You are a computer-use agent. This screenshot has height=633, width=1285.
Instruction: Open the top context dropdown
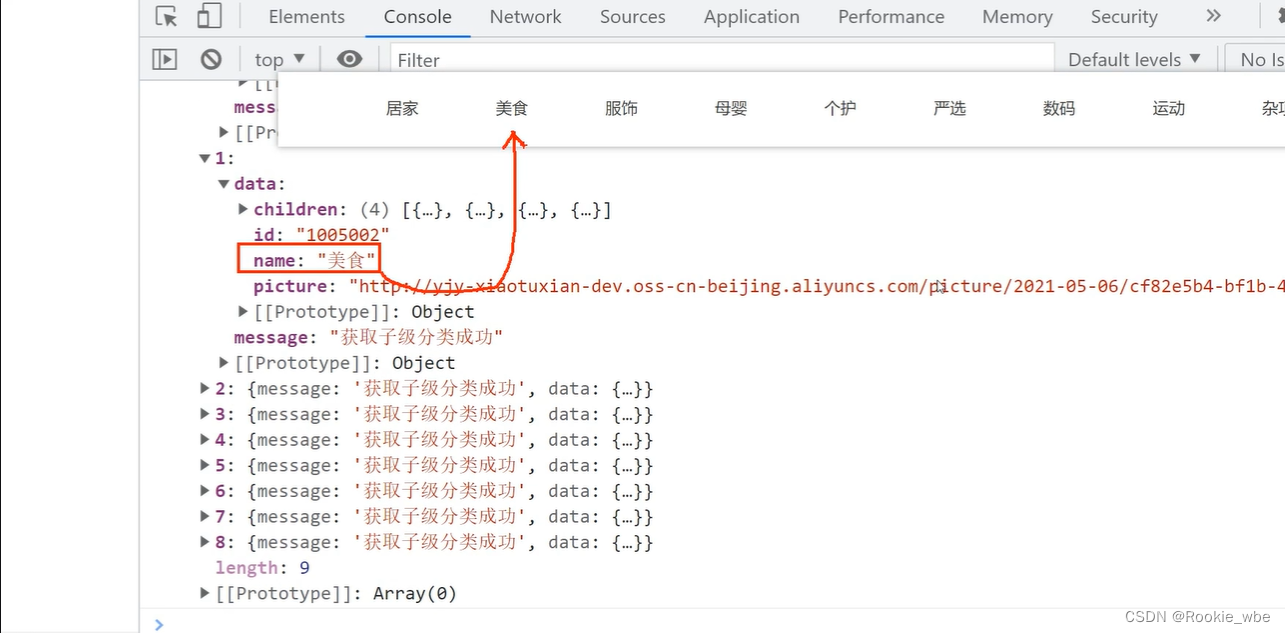point(279,60)
